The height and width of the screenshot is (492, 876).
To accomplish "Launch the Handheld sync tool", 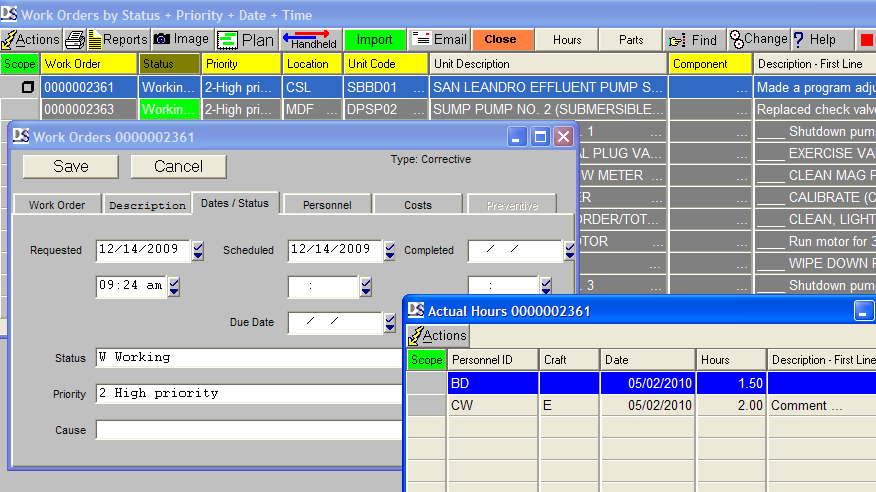I will point(311,40).
